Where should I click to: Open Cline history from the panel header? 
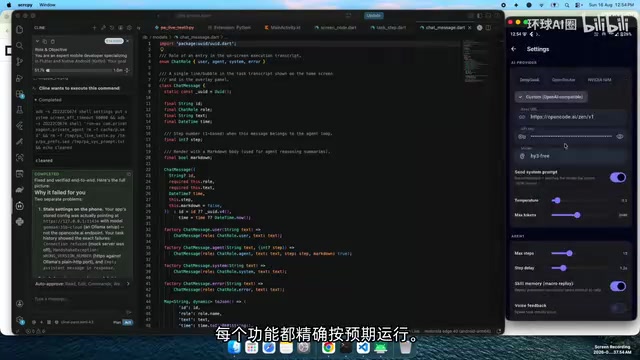pos(112,28)
